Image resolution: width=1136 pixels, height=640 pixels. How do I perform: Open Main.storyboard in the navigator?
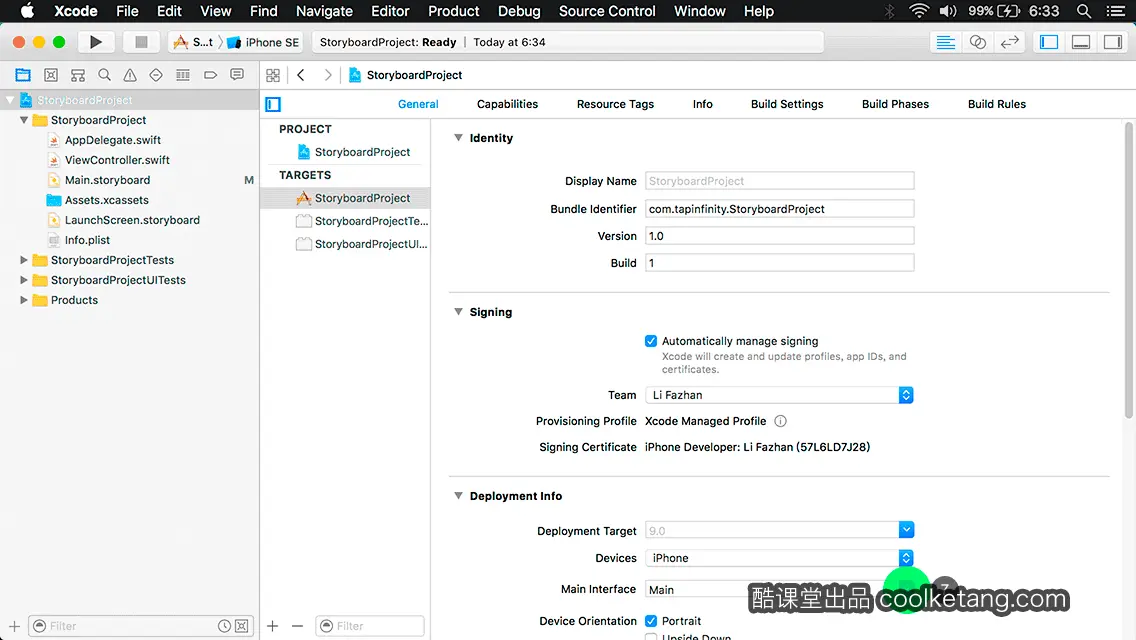tap(107, 180)
